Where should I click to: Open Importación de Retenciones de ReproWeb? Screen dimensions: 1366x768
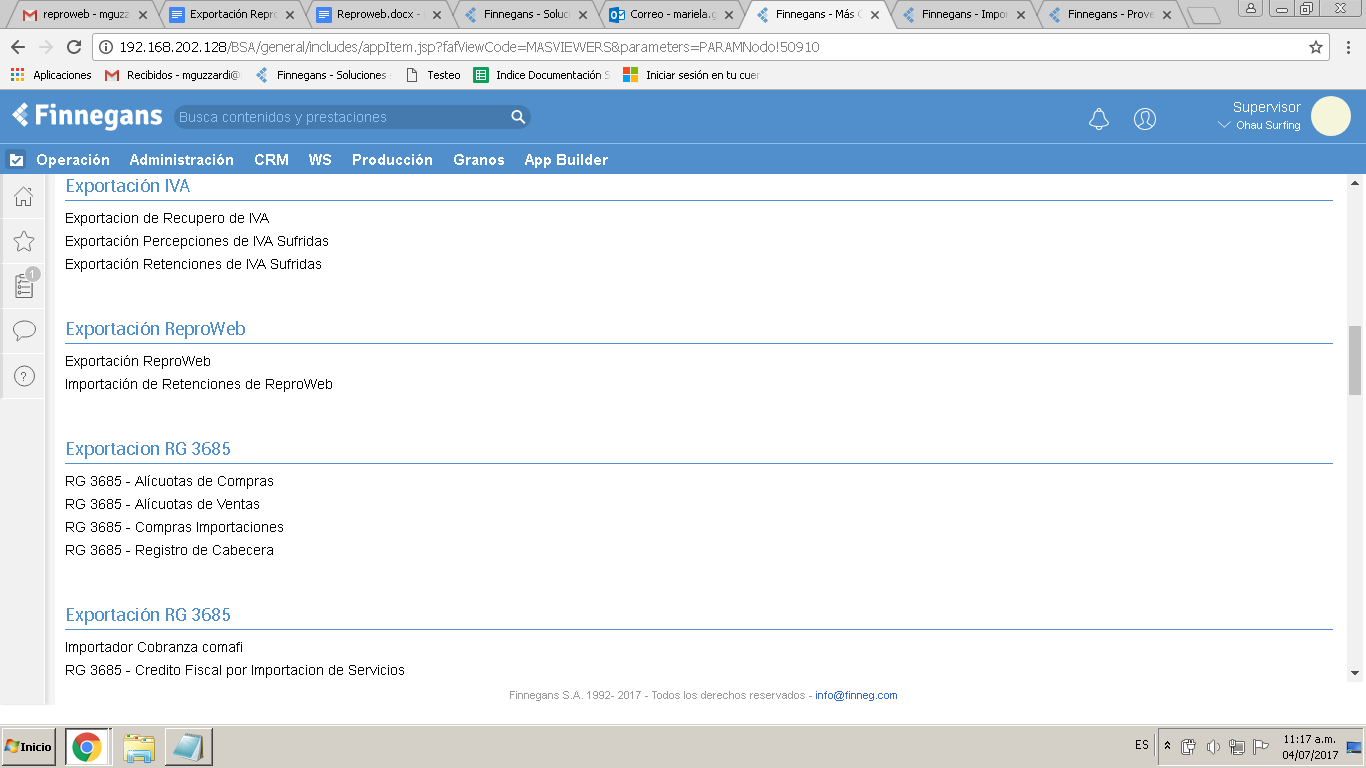click(x=199, y=384)
